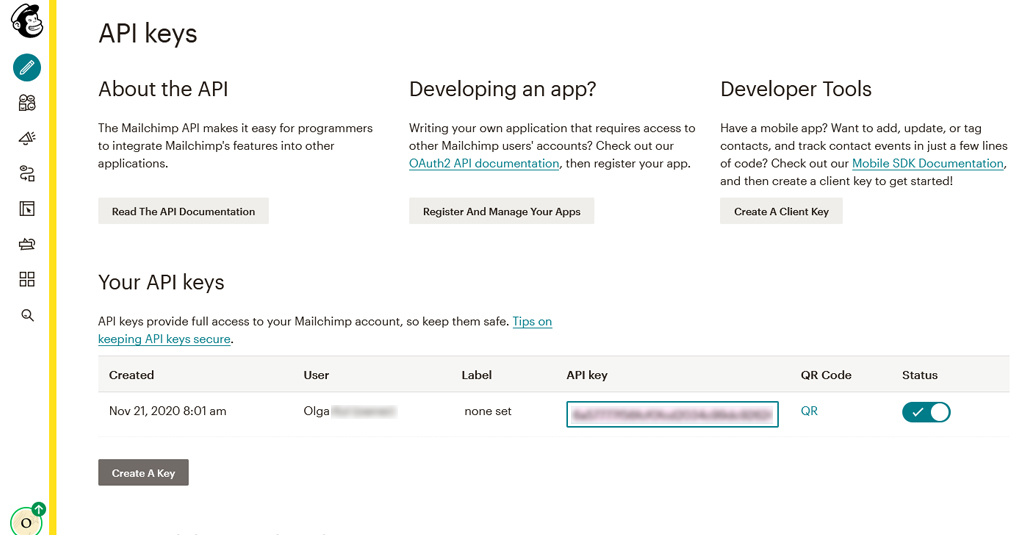
Task: Click the Create A Client Key button
Action: tap(781, 211)
